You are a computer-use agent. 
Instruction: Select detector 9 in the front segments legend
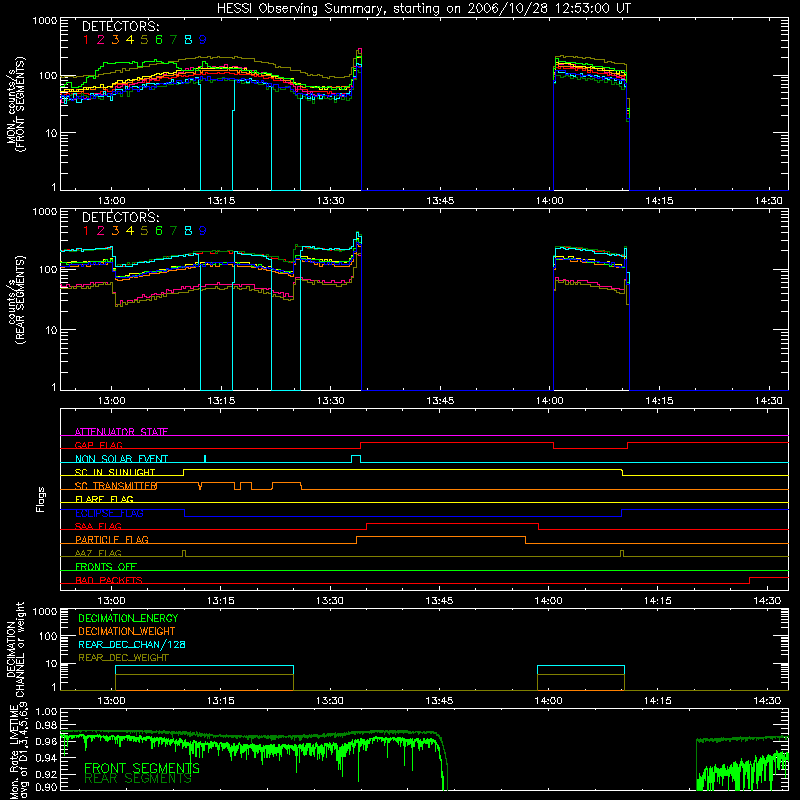coord(203,40)
